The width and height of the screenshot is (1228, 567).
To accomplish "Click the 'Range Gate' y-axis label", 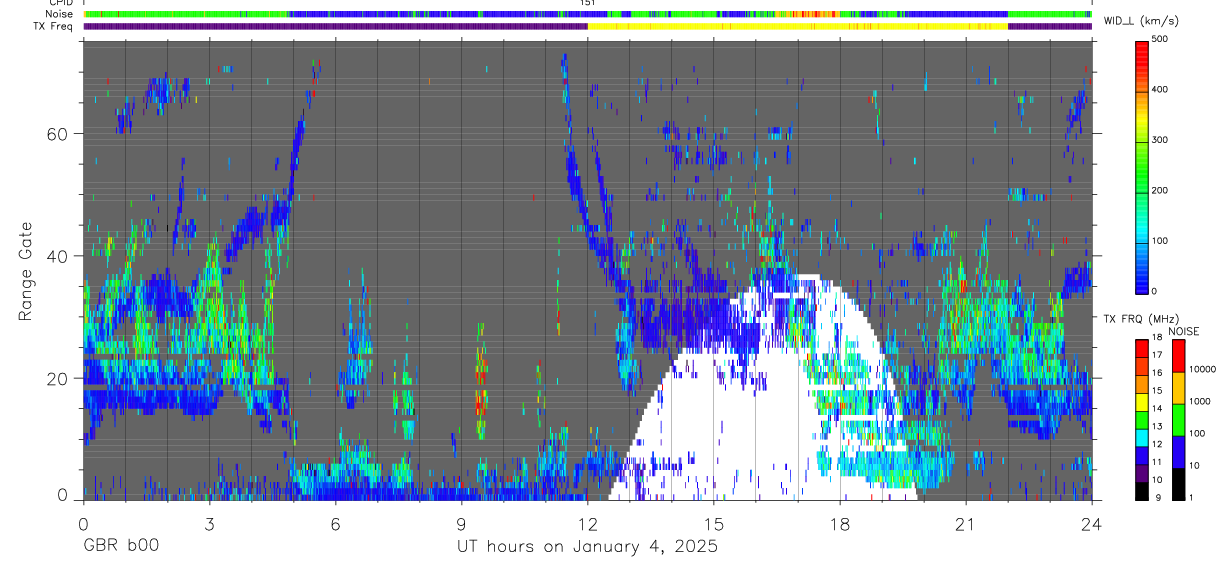I will [x=25, y=271].
